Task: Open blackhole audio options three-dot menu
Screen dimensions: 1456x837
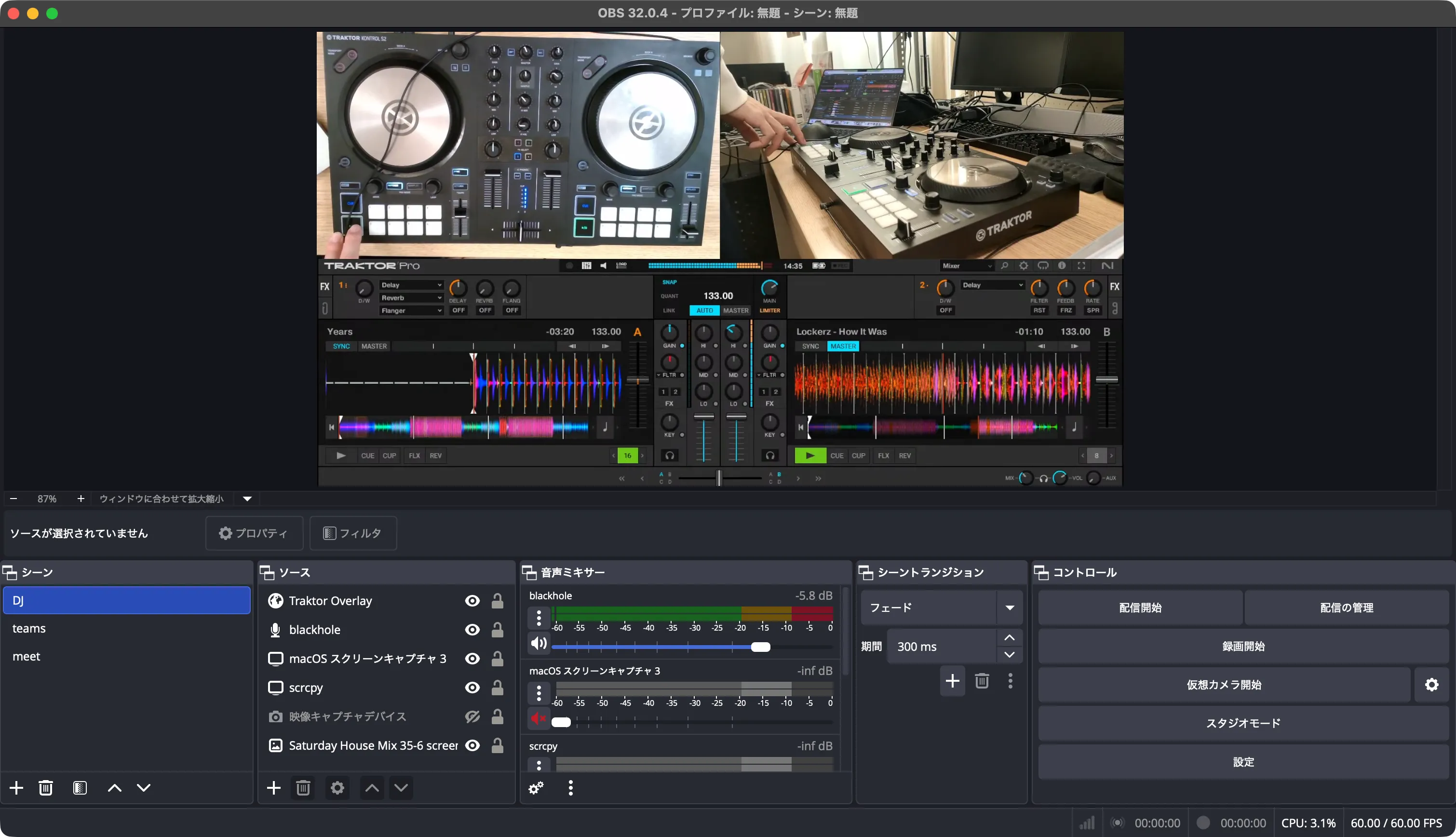Action: [x=539, y=618]
